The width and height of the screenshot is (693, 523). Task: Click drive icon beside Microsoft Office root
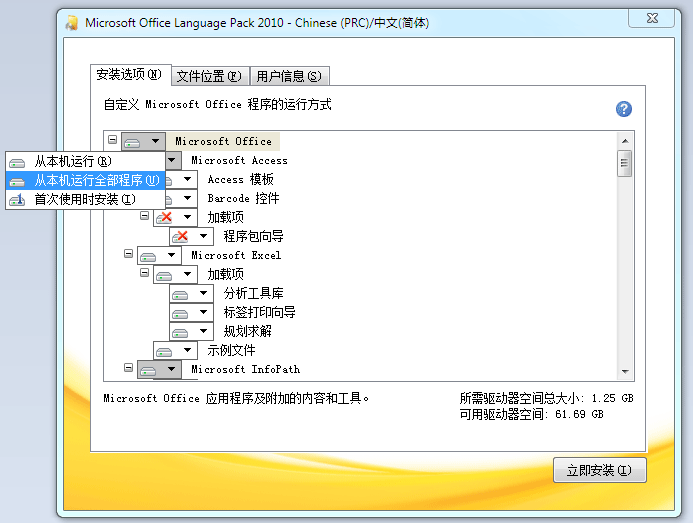pos(133,142)
